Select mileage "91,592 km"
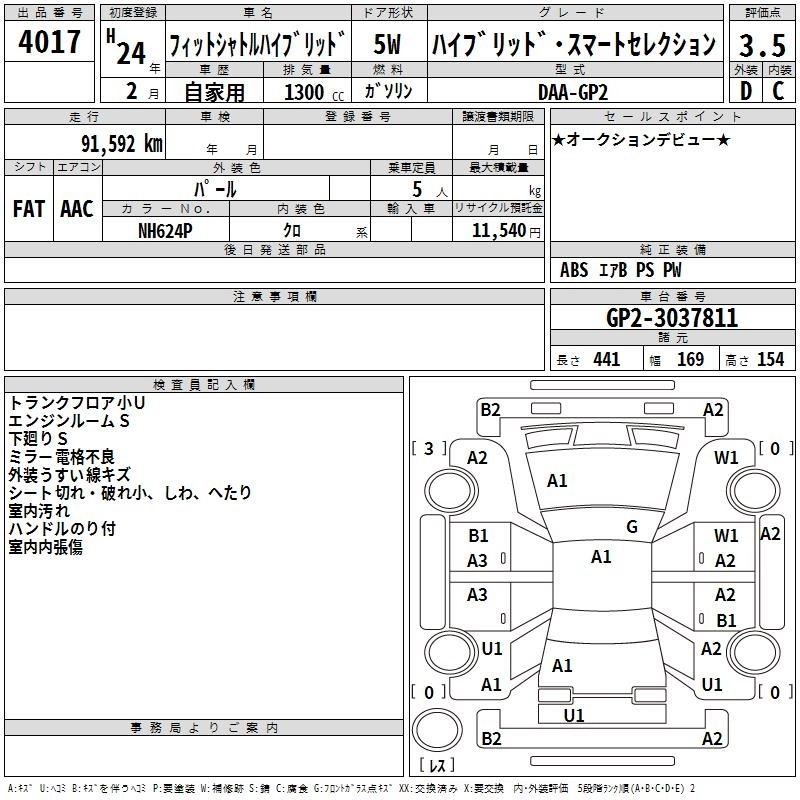Screen dimensions: 800x800 [x=122, y=144]
